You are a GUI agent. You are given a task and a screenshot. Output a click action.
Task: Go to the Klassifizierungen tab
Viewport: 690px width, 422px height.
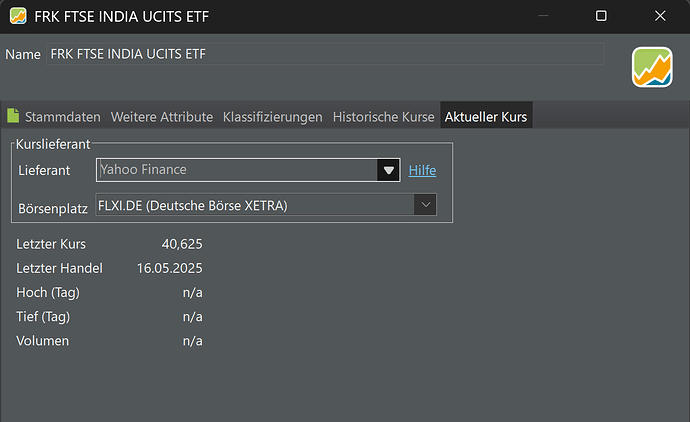(x=272, y=117)
